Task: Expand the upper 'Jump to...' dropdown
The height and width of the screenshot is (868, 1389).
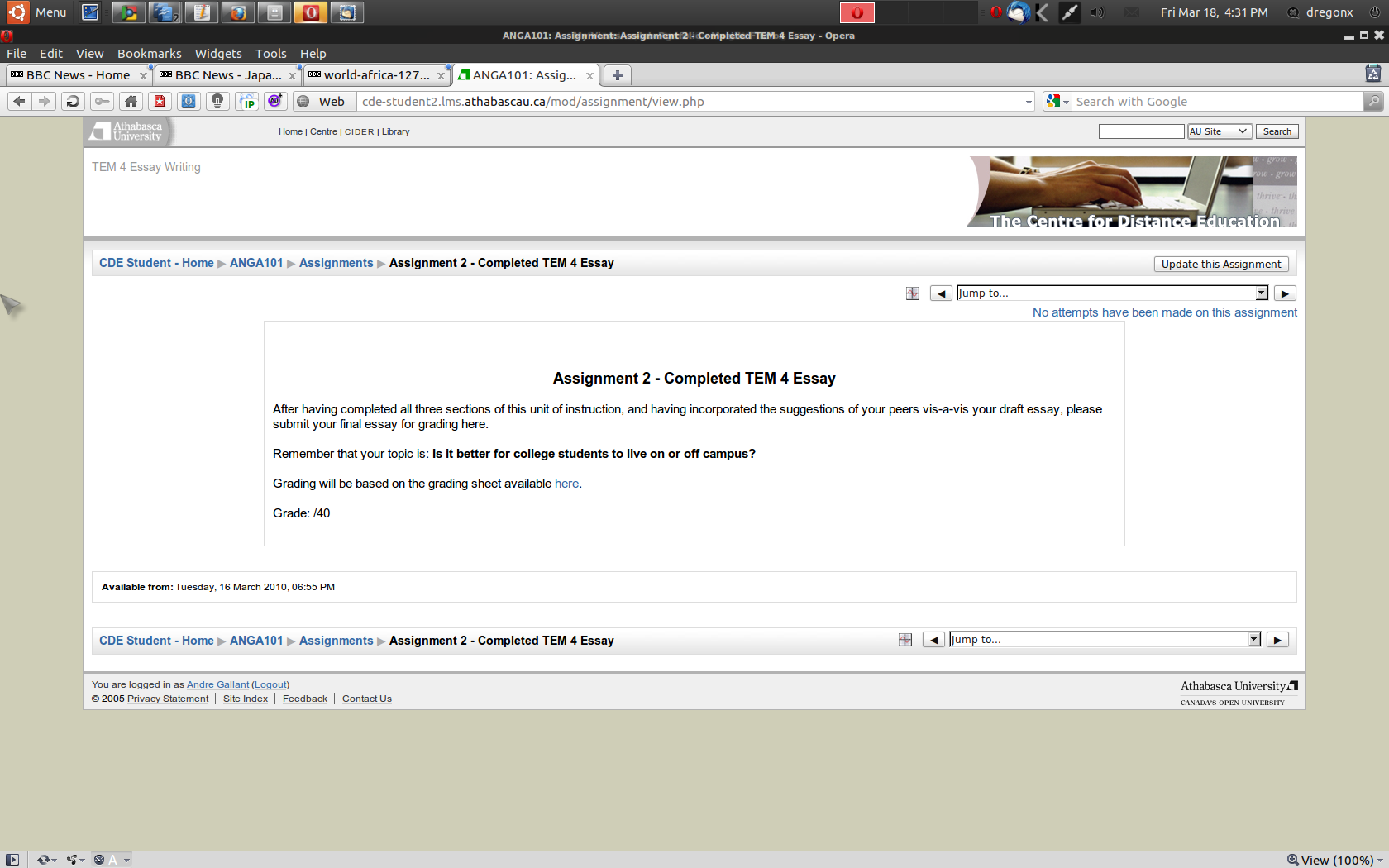Action: 1261,293
